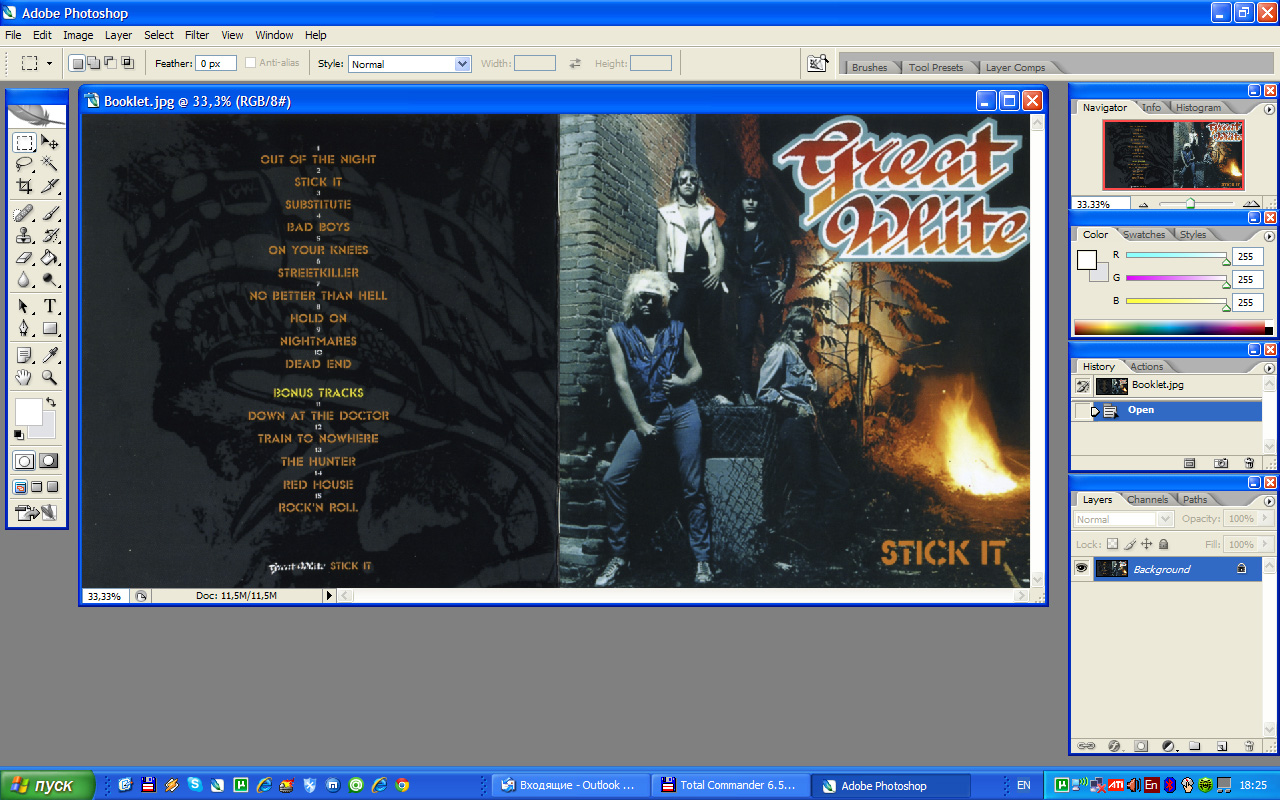Image resolution: width=1280 pixels, height=800 pixels.
Task: Switch to Total Commander in taskbar
Action: (x=729, y=785)
